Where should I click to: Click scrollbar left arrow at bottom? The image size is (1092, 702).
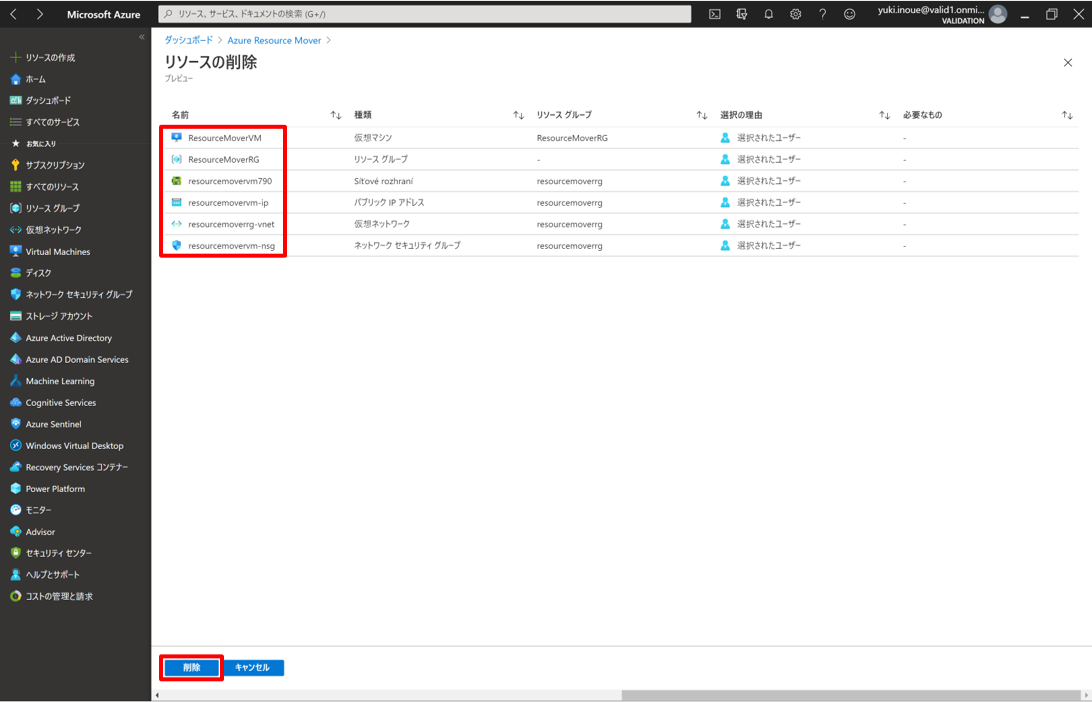tap(157, 695)
